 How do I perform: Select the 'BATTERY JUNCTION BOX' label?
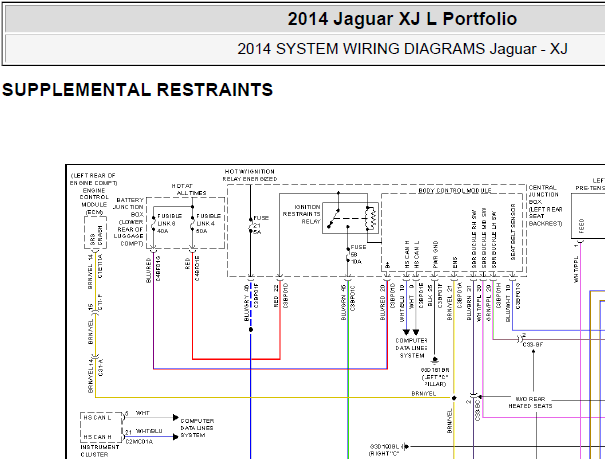(129, 207)
